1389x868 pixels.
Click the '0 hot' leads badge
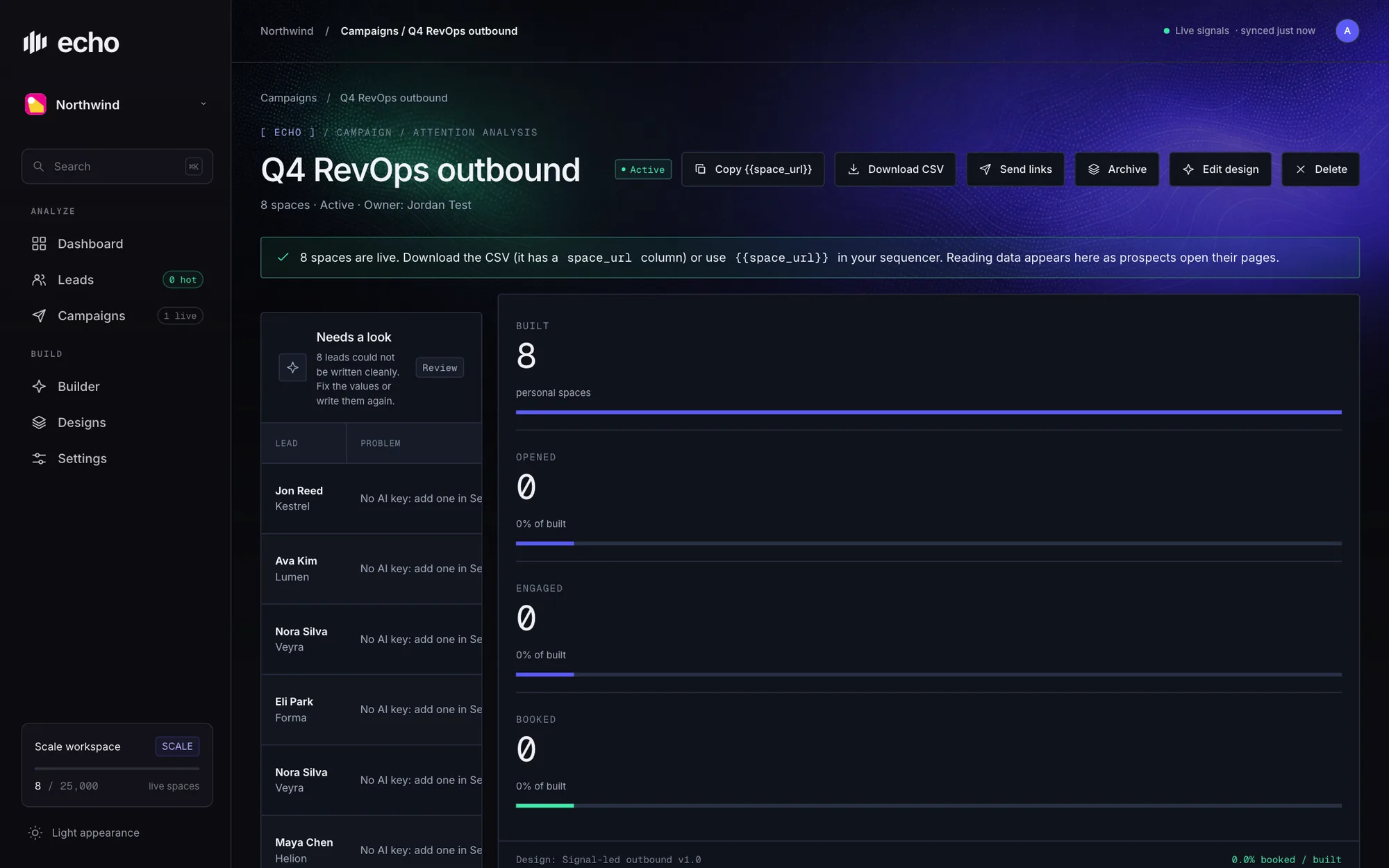tap(183, 280)
